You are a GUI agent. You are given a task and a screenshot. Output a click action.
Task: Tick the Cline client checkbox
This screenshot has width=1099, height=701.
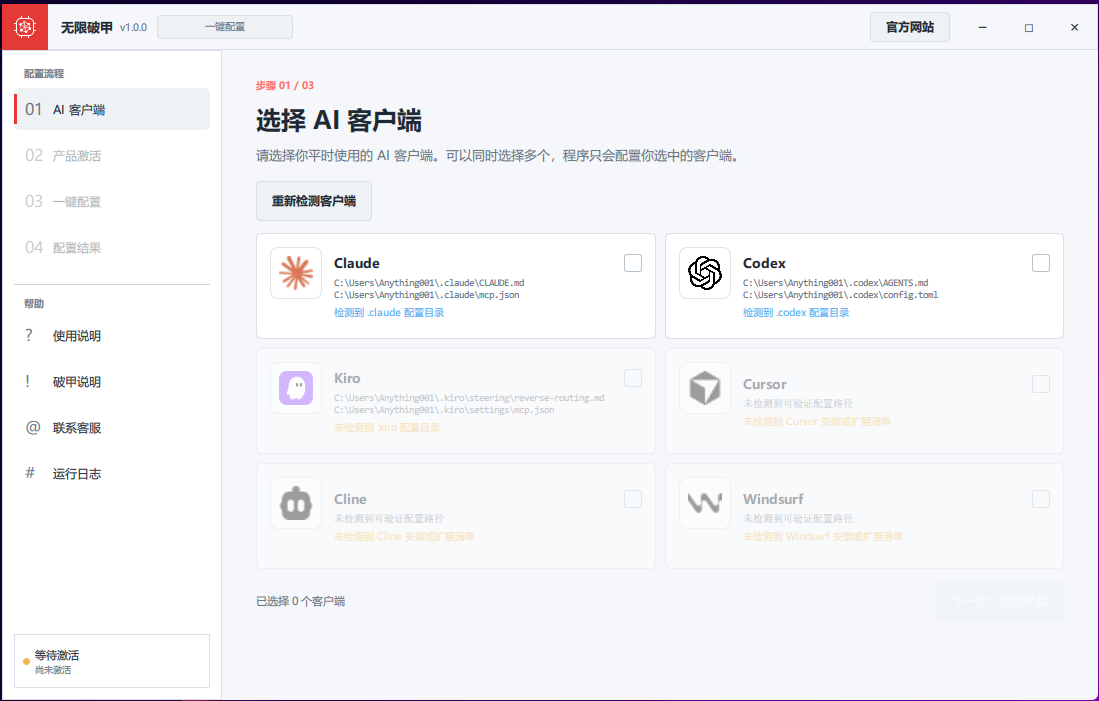(x=633, y=499)
